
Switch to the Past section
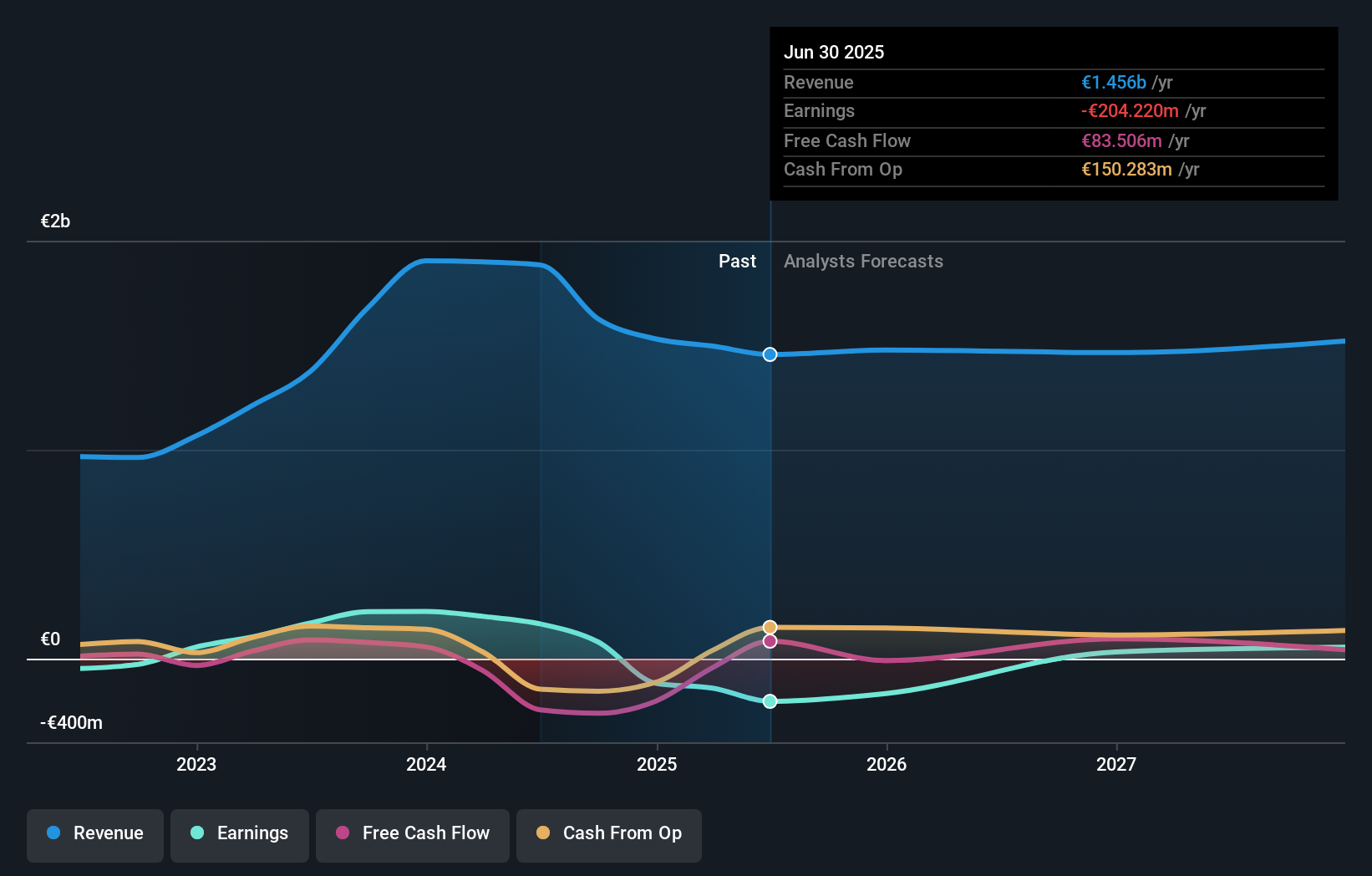(737, 261)
